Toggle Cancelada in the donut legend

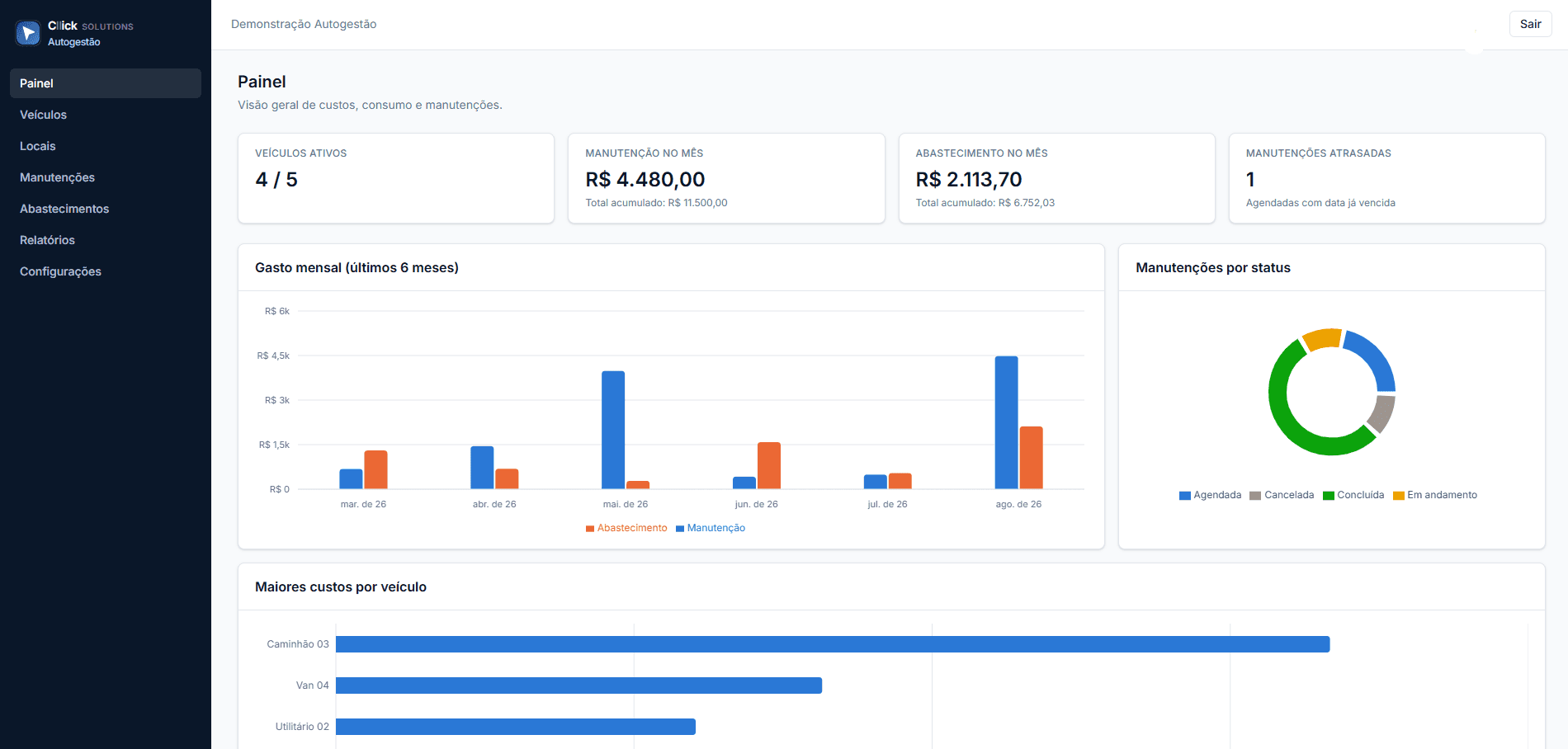(1282, 495)
